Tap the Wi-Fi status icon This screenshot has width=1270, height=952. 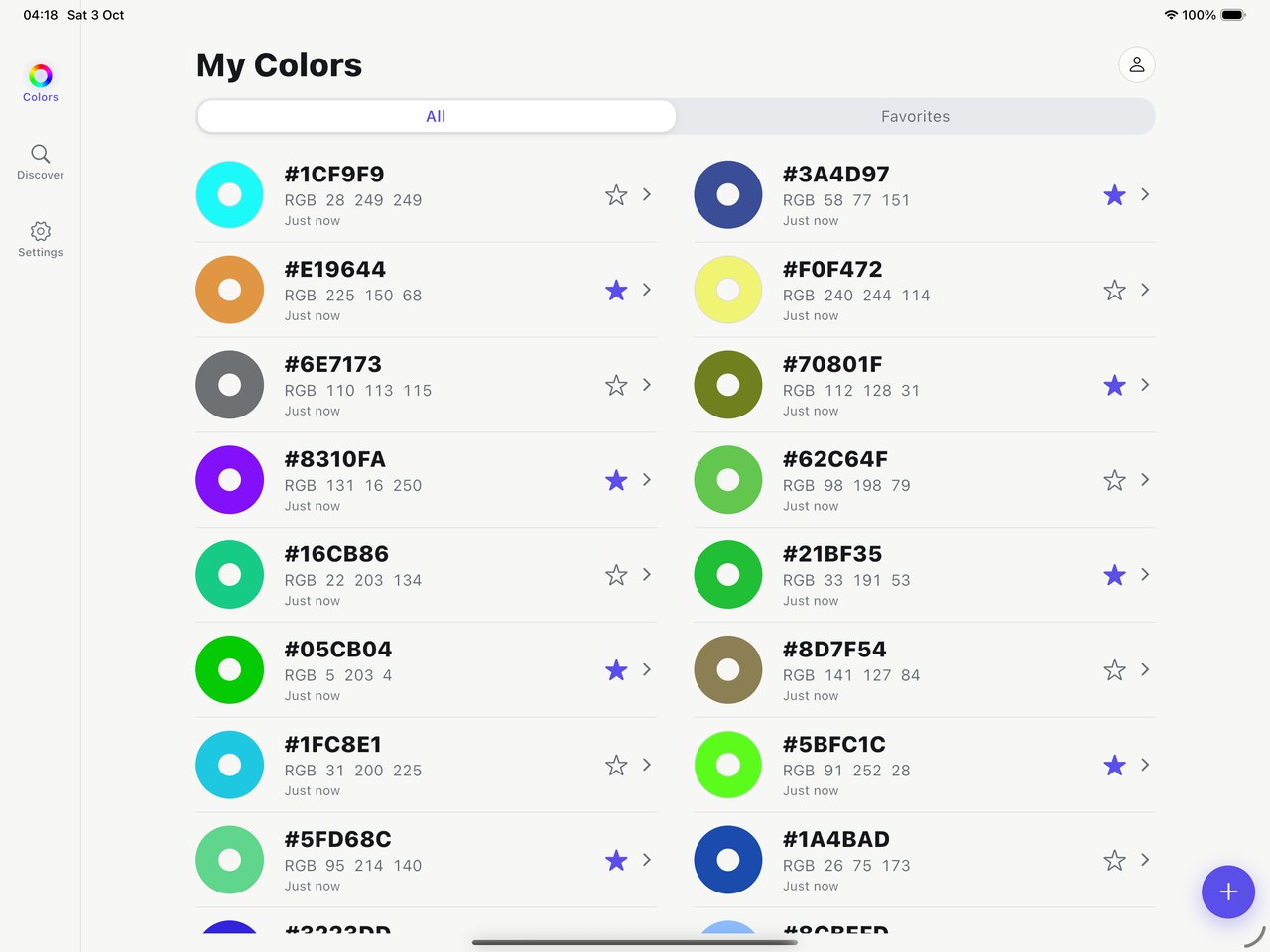click(x=1171, y=15)
